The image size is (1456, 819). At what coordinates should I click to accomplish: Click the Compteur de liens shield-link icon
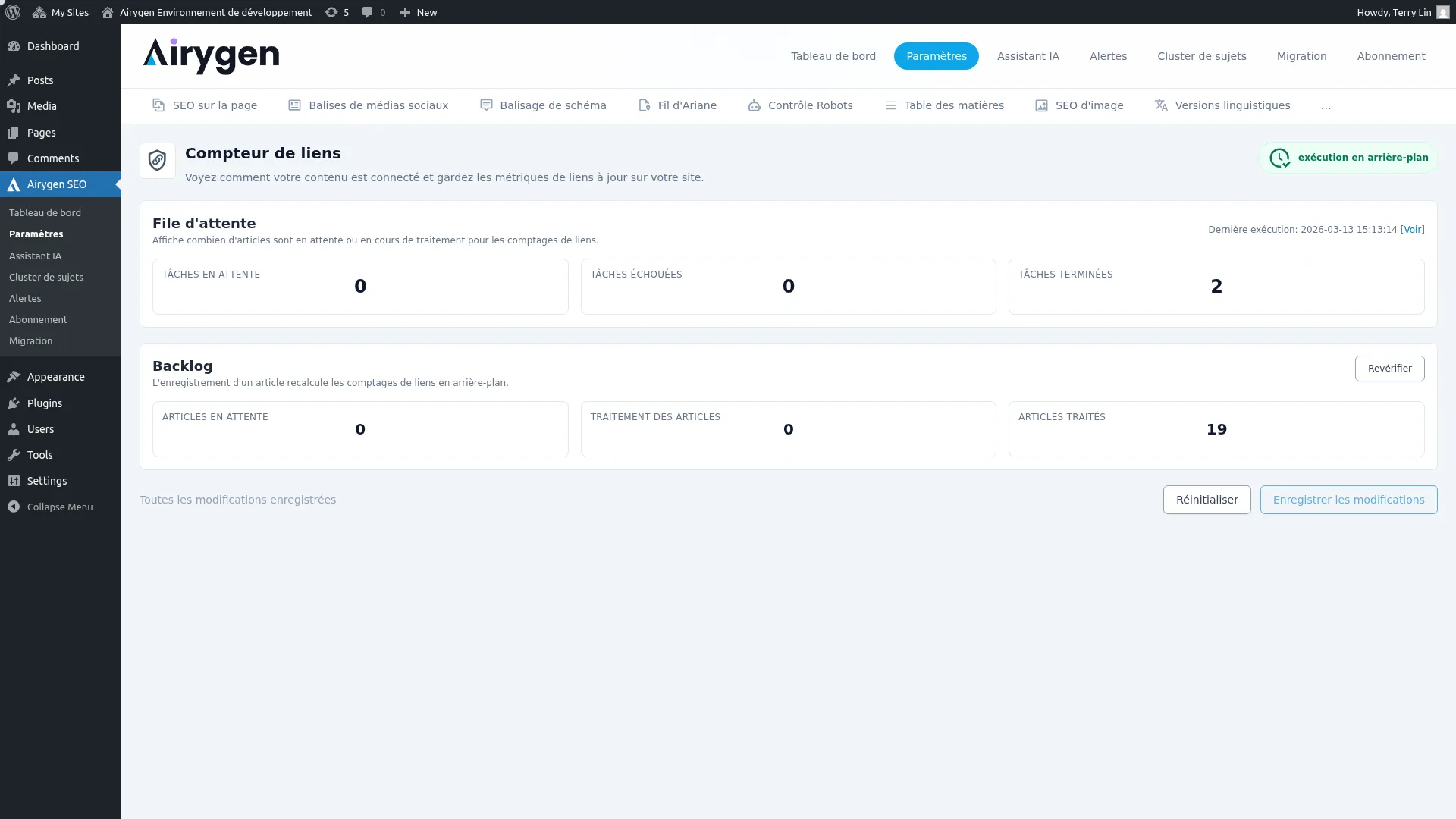[x=158, y=161]
